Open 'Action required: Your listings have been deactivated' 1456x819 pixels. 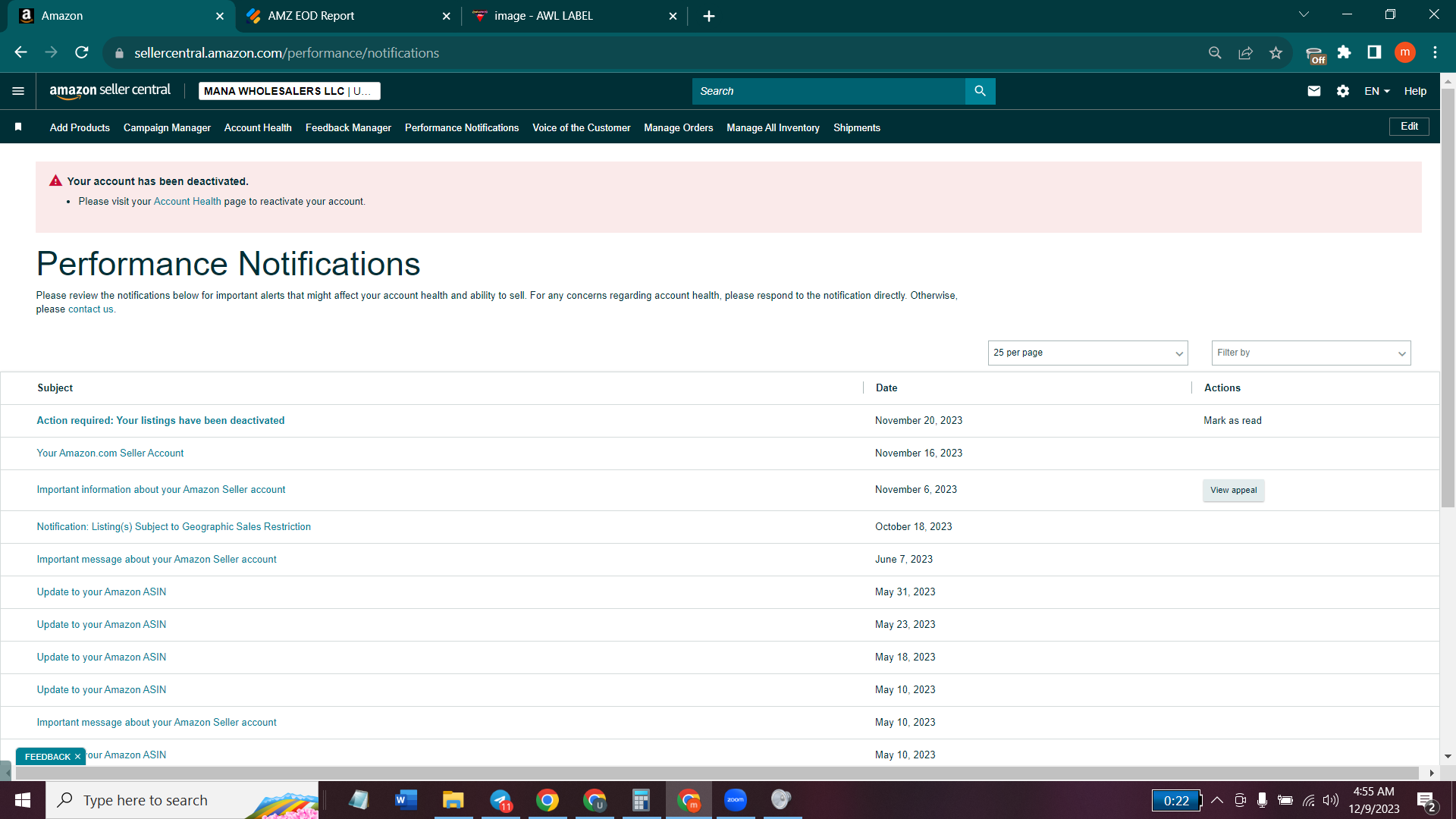(161, 420)
